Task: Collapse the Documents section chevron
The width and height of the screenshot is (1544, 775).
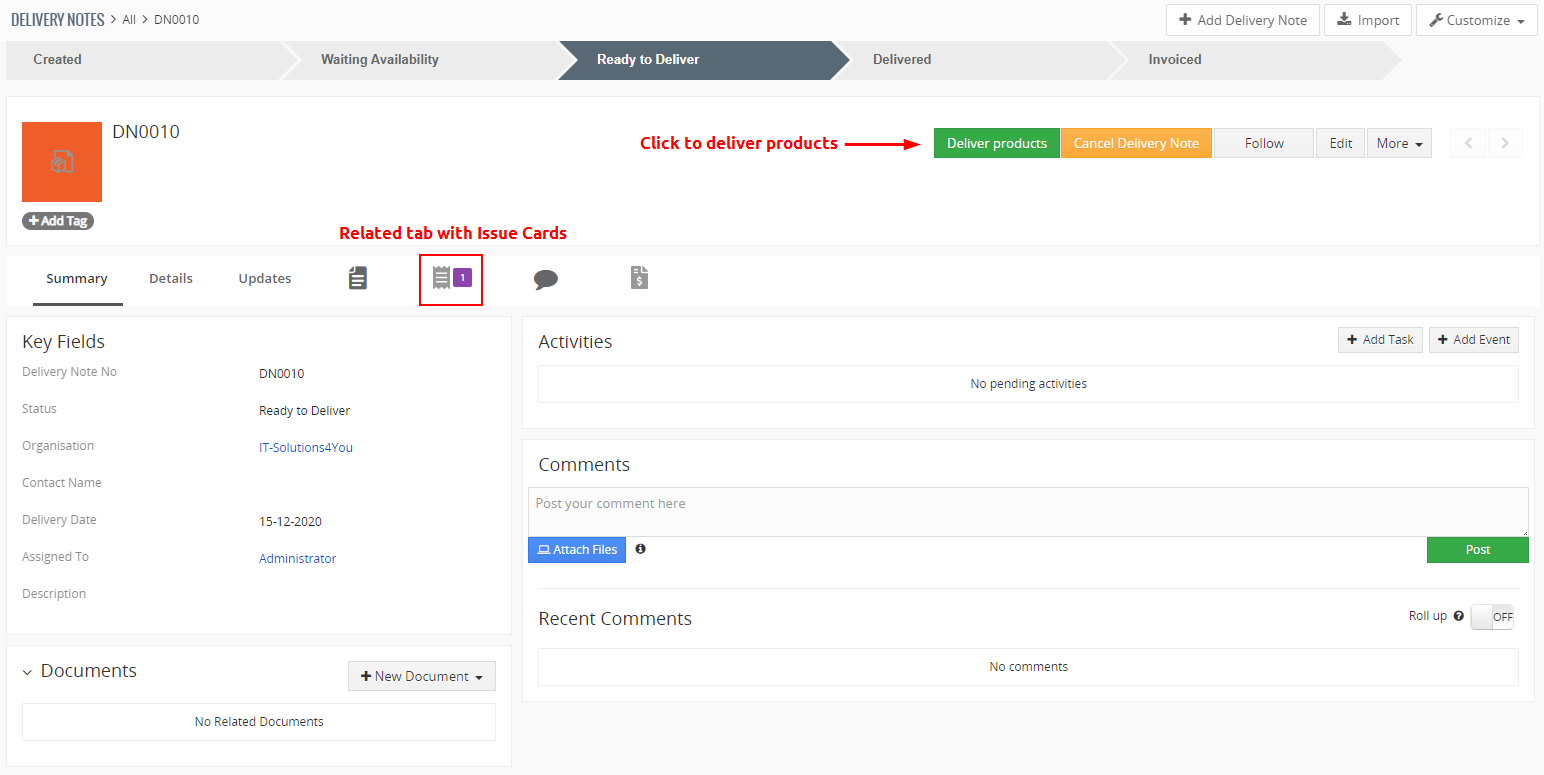Action: [x=27, y=672]
